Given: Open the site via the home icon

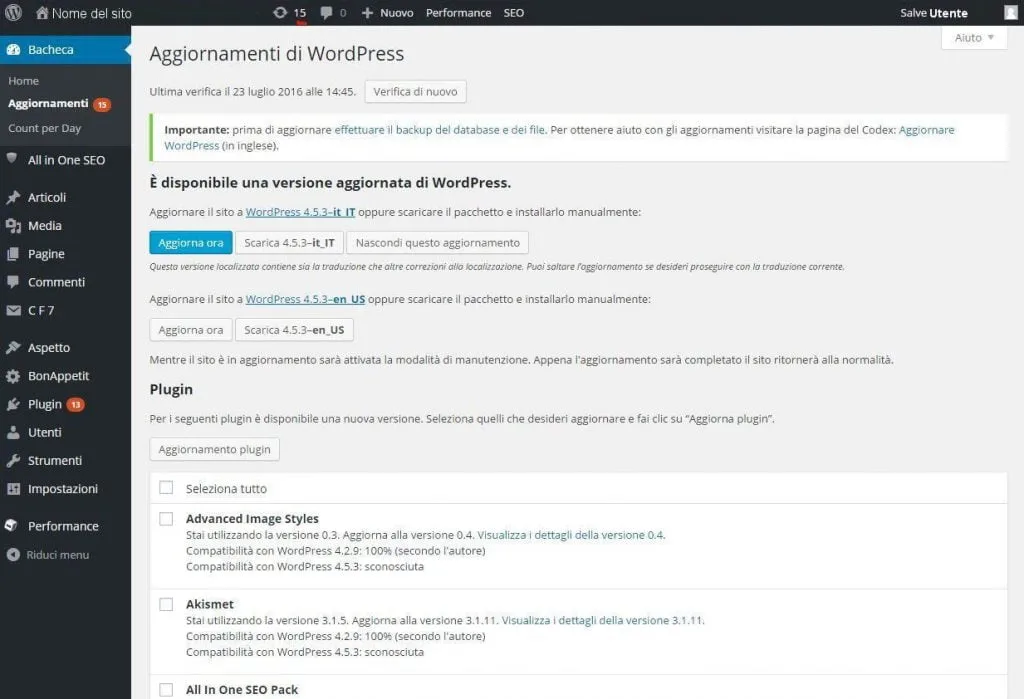Looking at the screenshot, I should [42, 13].
